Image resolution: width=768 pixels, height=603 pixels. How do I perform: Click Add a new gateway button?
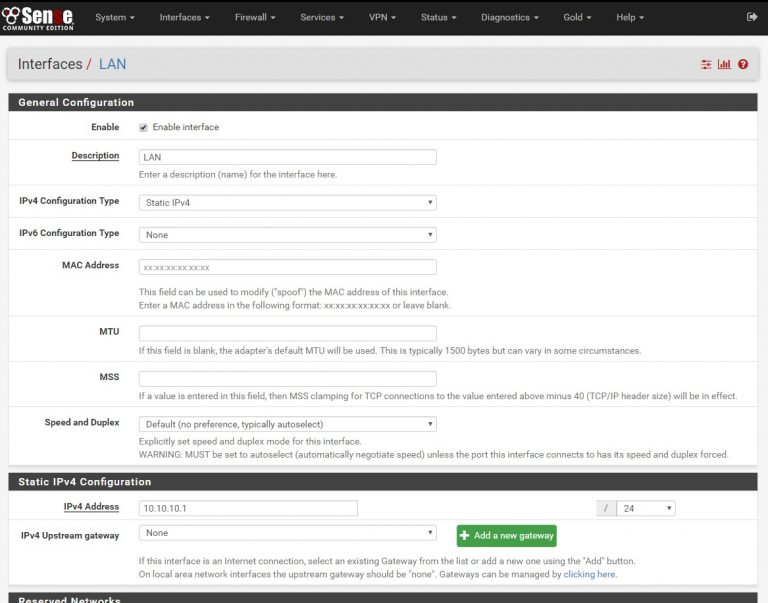pyautogui.click(x=506, y=536)
